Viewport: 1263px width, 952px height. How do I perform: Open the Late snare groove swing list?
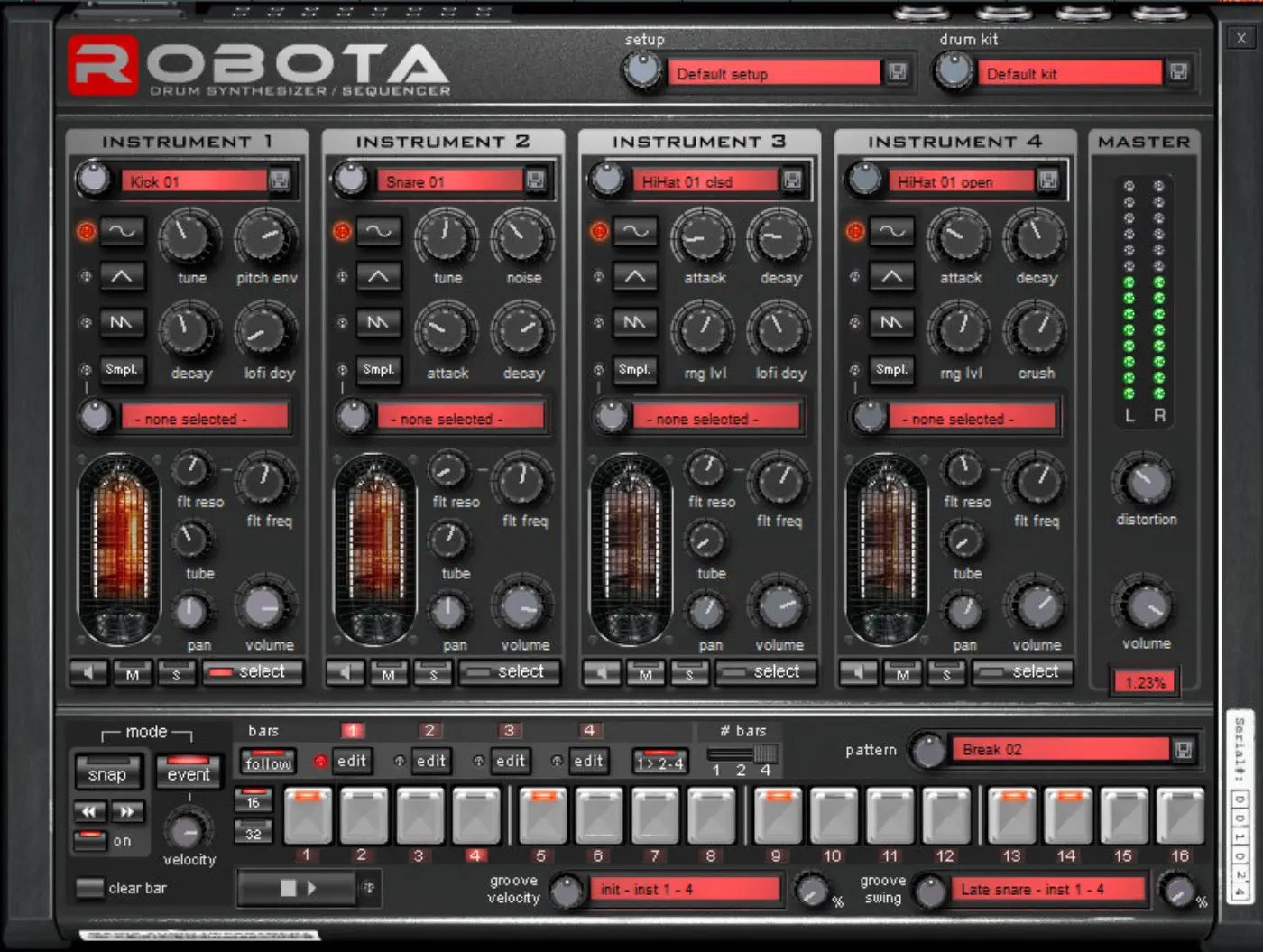[1046, 890]
